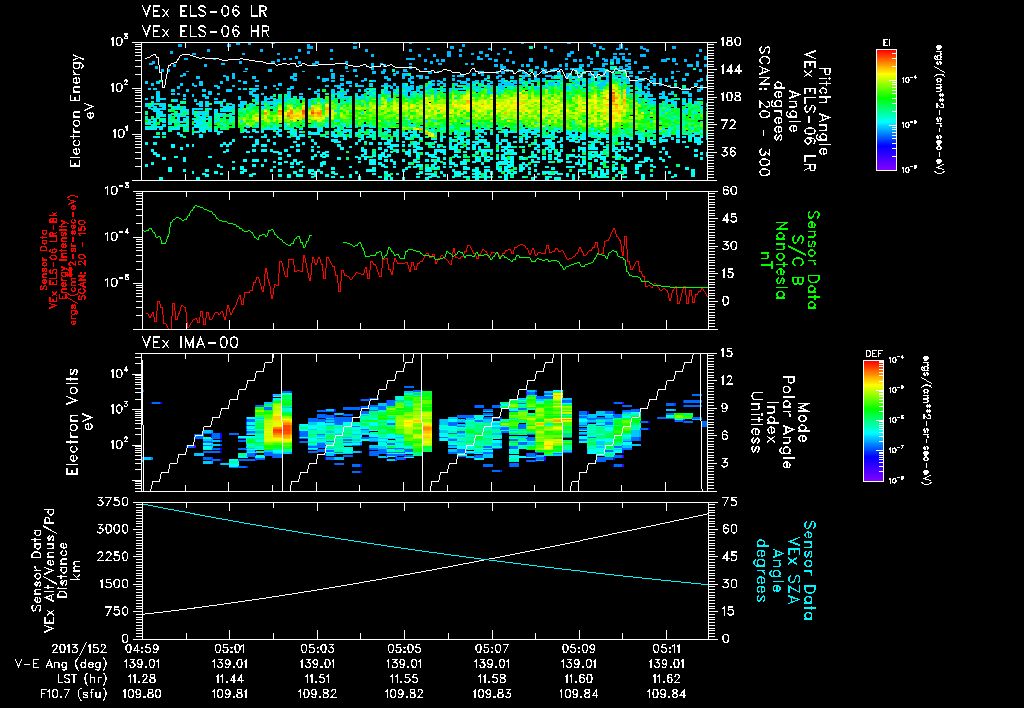Image resolution: width=1024 pixels, height=708 pixels.
Task: Click the DEF rainbow color bar
Action: coord(873,421)
